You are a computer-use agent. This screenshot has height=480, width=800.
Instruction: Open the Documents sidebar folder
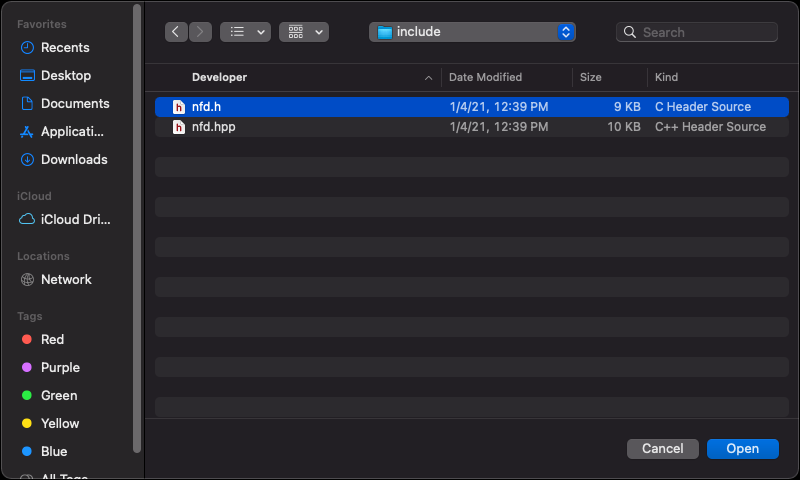(x=74, y=103)
